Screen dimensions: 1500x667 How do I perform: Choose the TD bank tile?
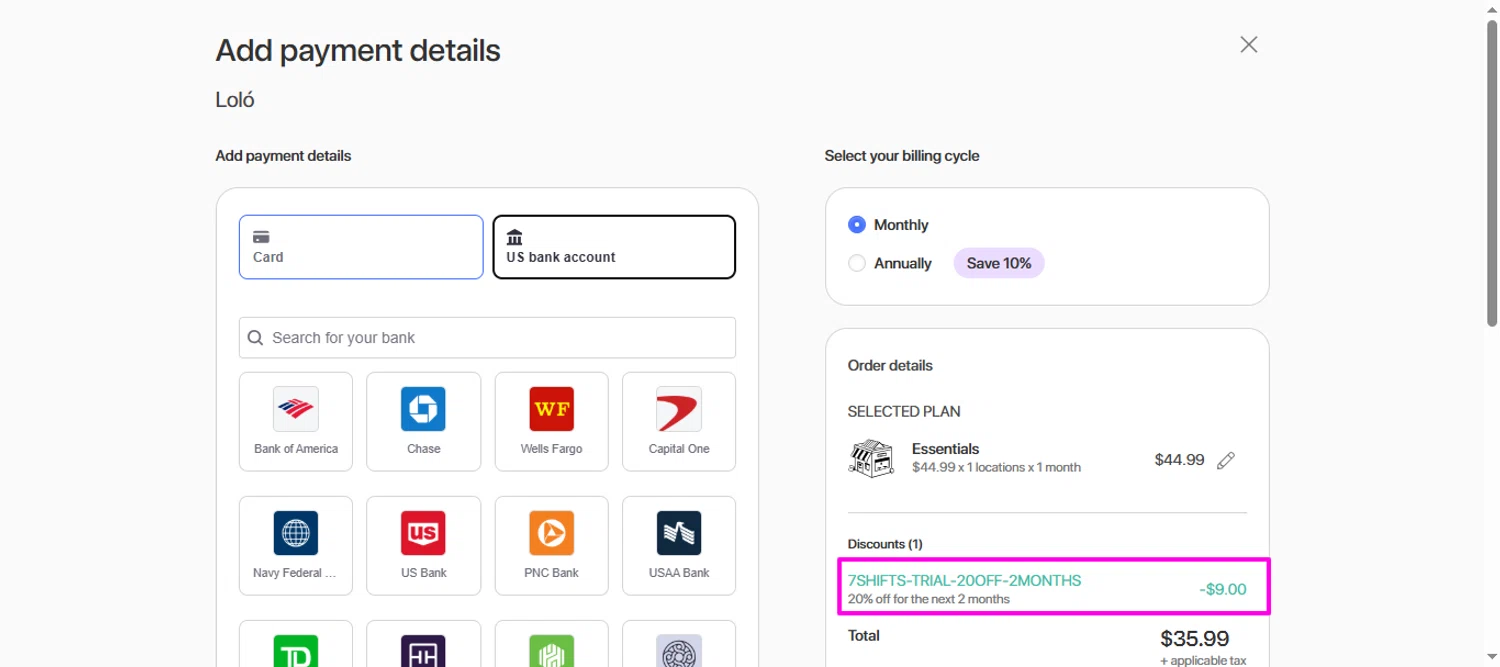pos(296,644)
